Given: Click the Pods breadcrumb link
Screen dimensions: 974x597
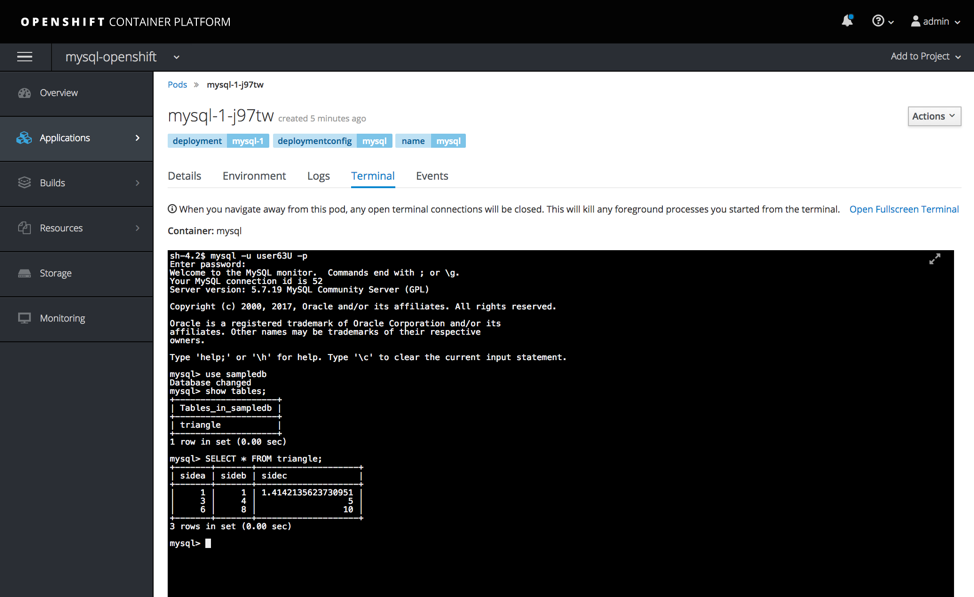Looking at the screenshot, I should coord(176,85).
